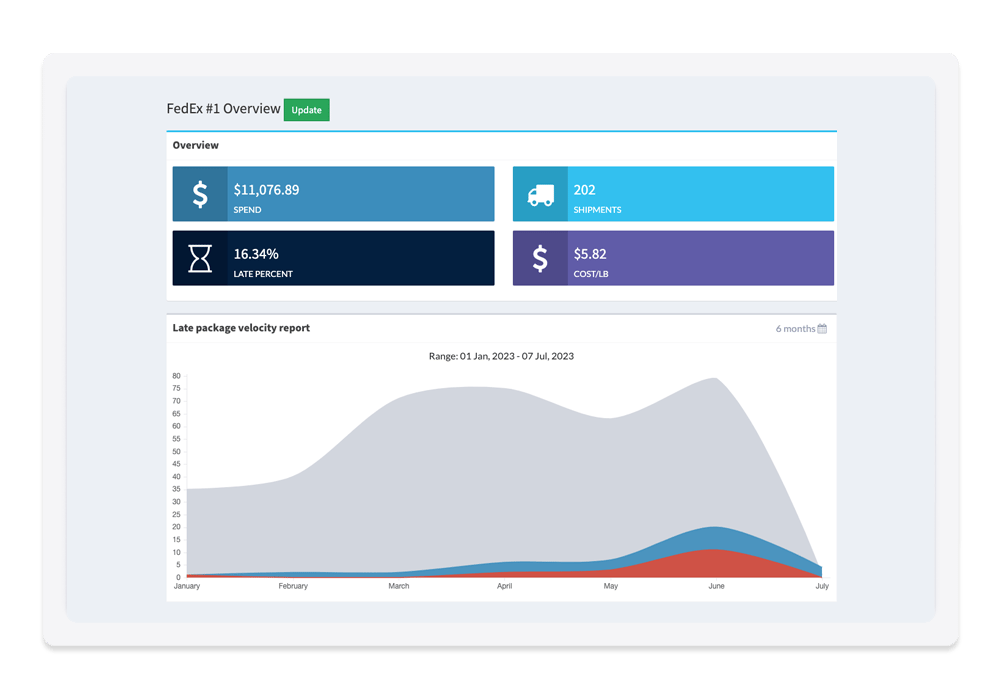
Task: Click the dollar icon on the Spend card
Action: coord(200,194)
